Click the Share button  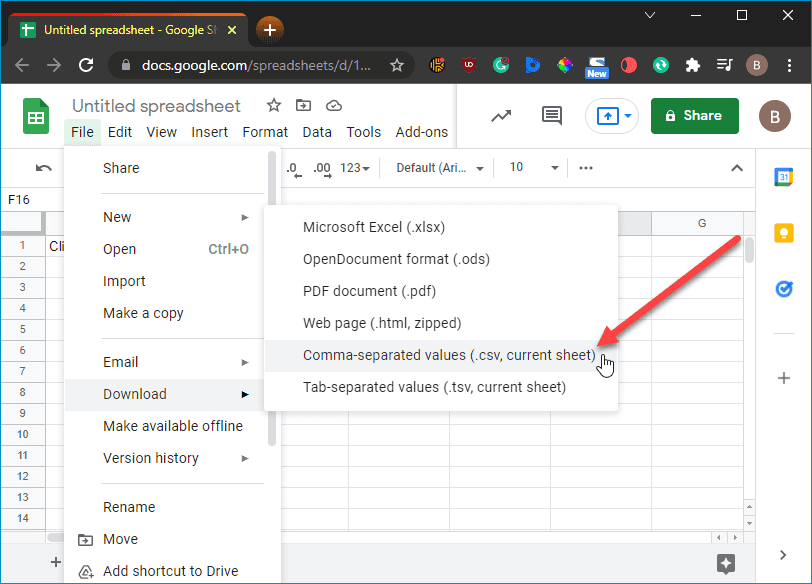[694, 116]
